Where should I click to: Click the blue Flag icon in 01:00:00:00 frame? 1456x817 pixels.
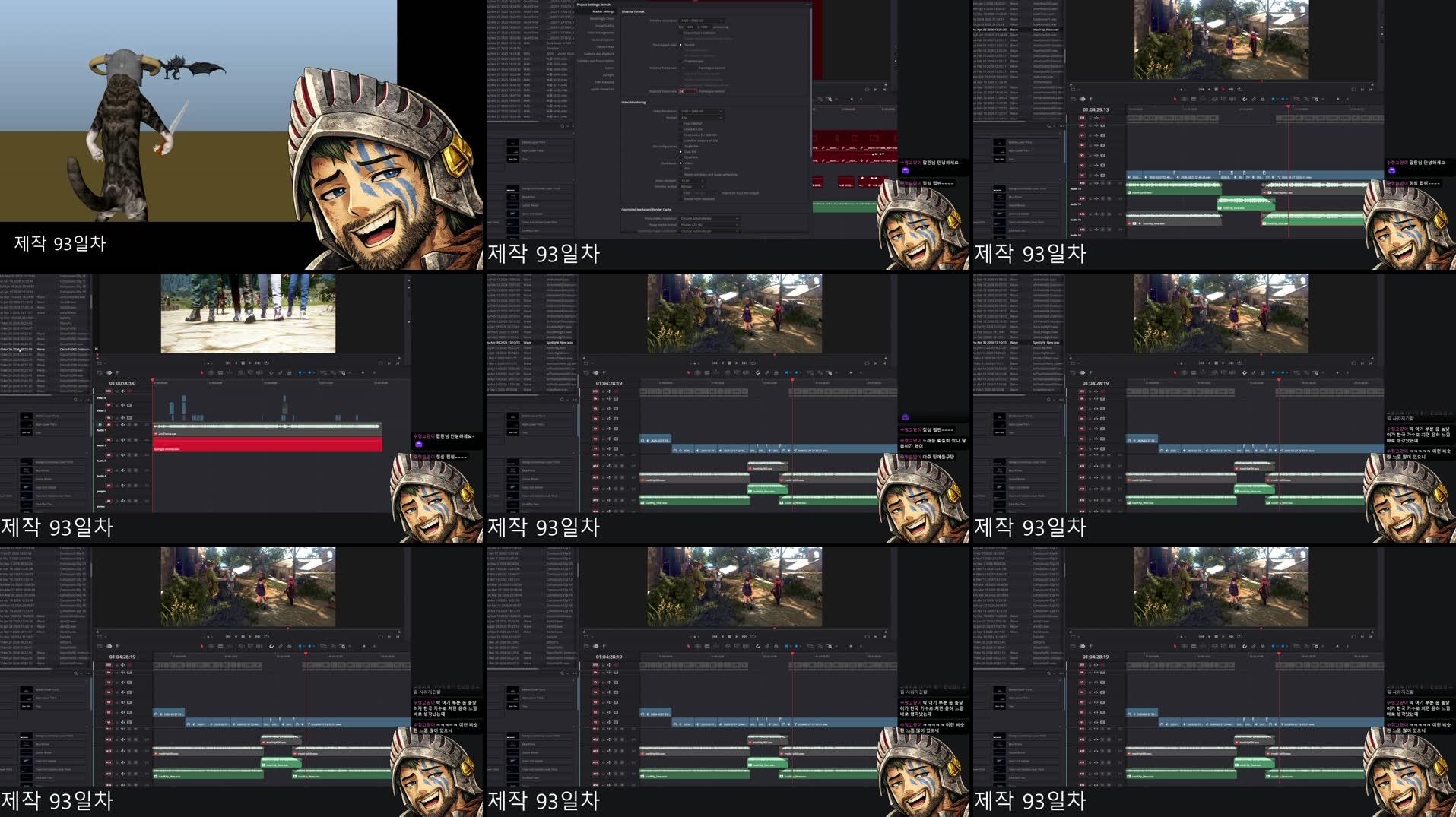[x=300, y=372]
